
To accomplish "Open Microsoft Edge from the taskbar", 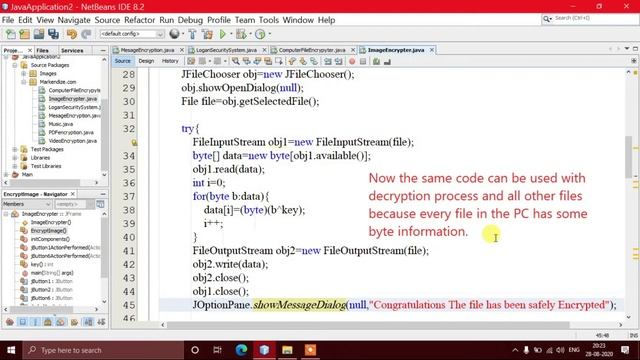I will (x=241, y=350).
